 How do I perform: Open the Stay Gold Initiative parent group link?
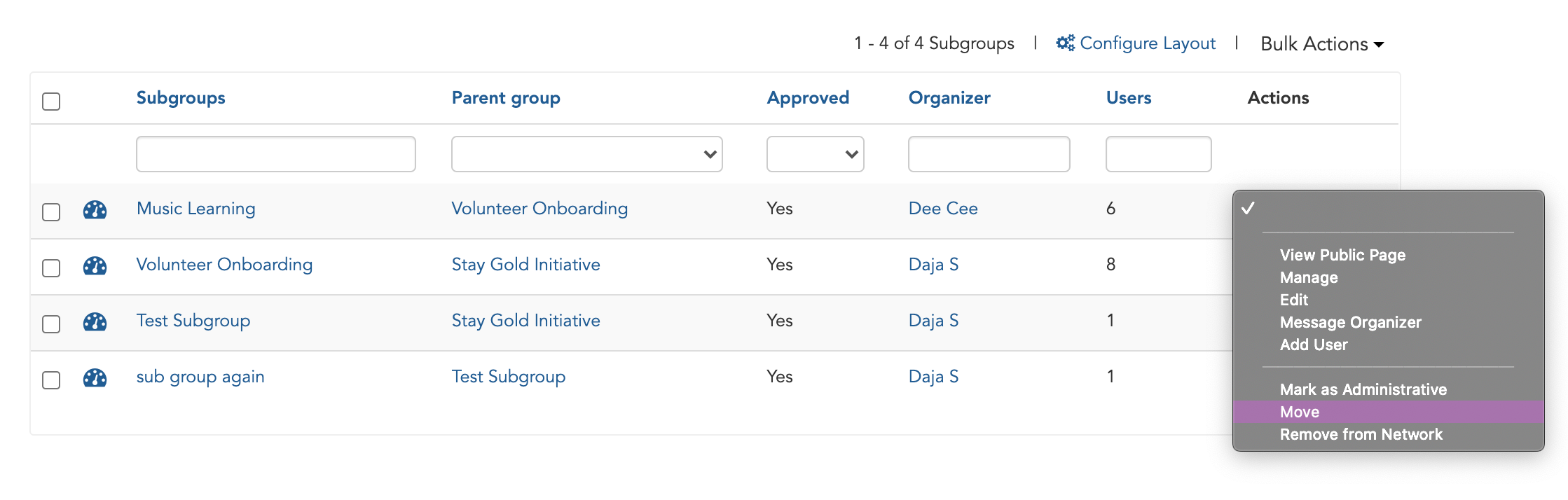click(525, 265)
